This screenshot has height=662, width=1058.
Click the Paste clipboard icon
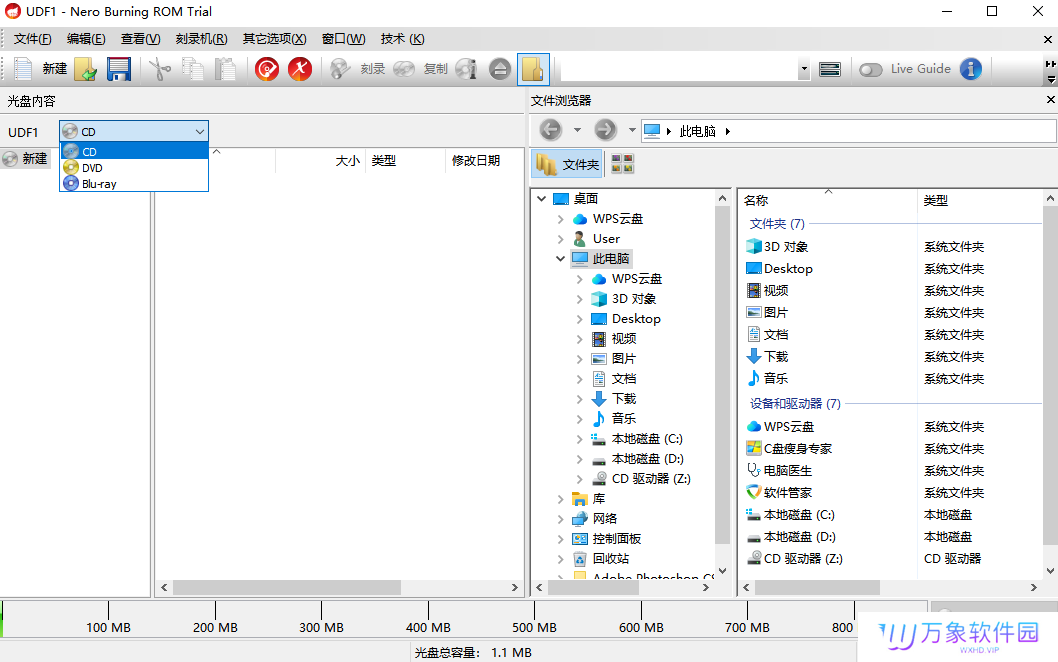[225, 69]
